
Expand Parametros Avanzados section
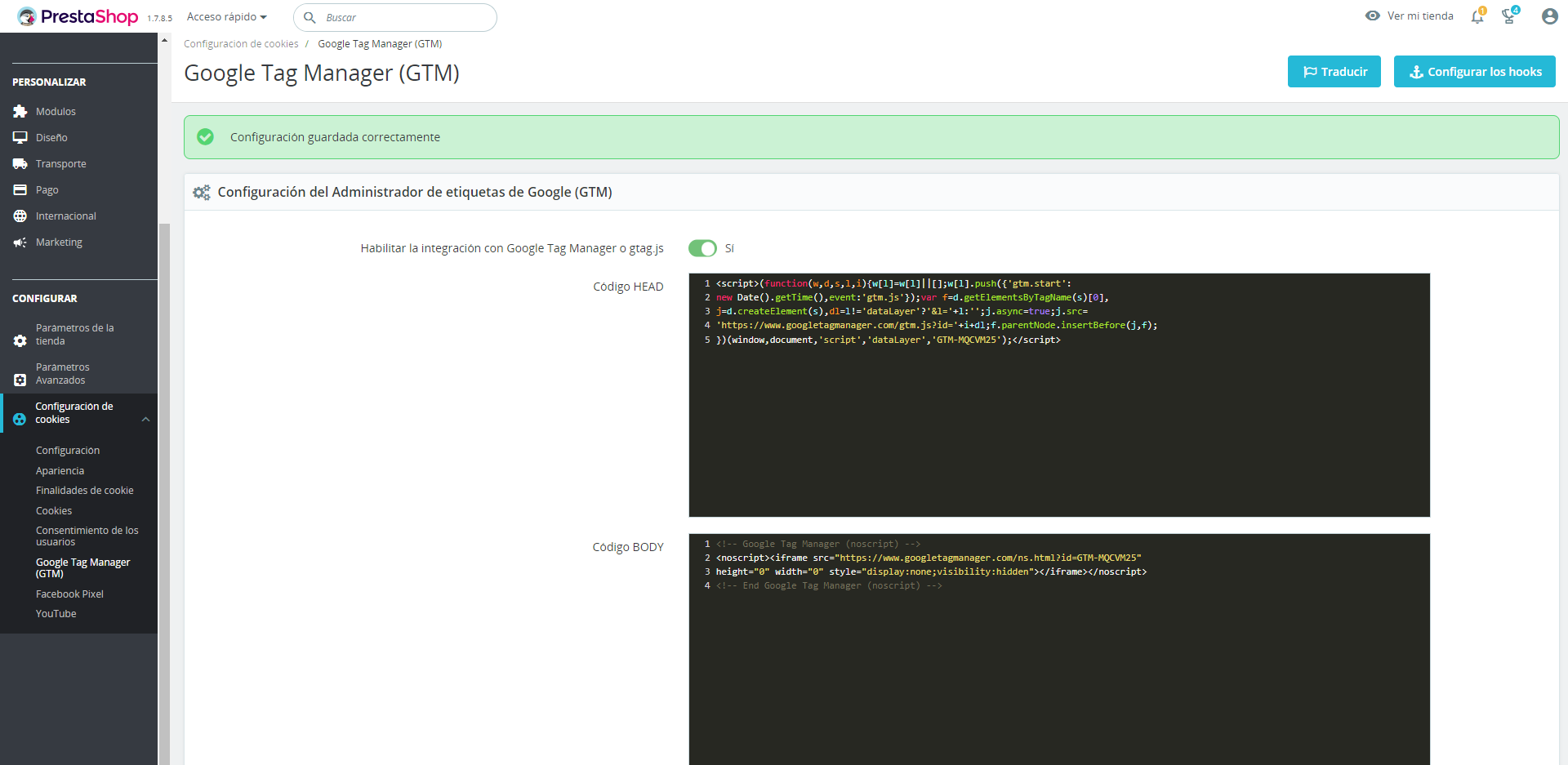[62, 374]
